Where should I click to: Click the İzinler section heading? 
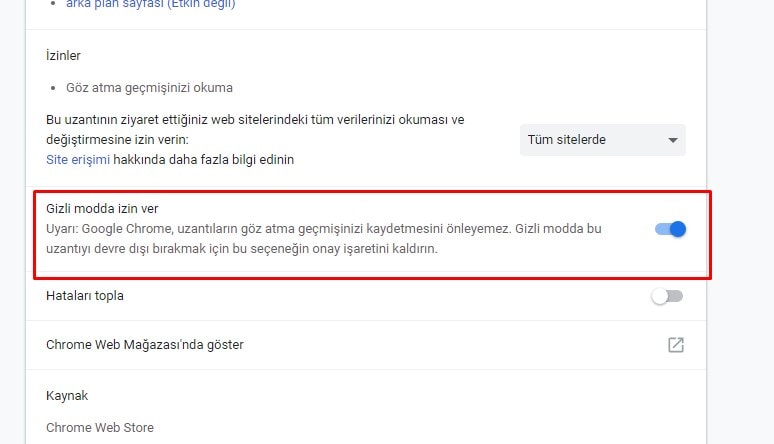tap(63, 55)
